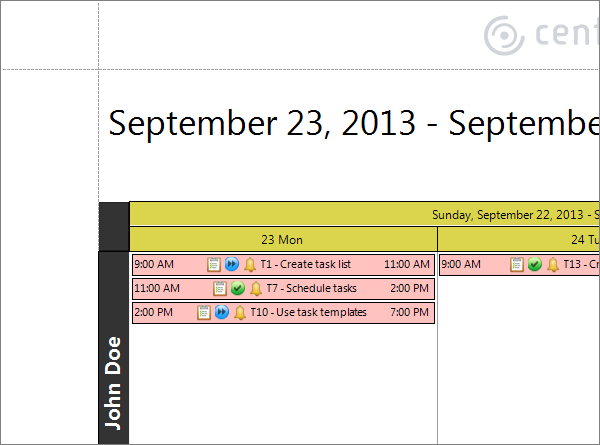This screenshot has width=600, height=445.
Task: Select the 23 Mon day column header
Action: coord(282,240)
